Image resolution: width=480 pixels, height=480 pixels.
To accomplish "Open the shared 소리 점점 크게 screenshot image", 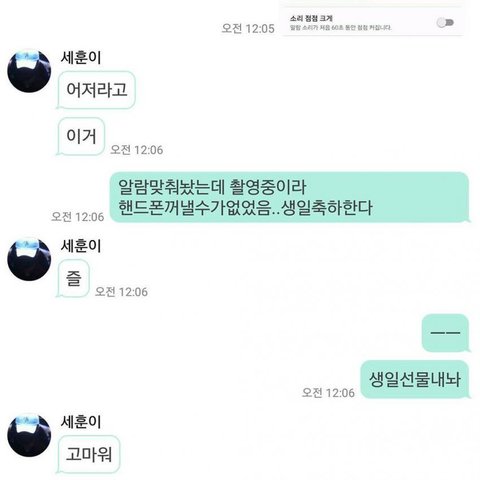I will [x=371, y=18].
